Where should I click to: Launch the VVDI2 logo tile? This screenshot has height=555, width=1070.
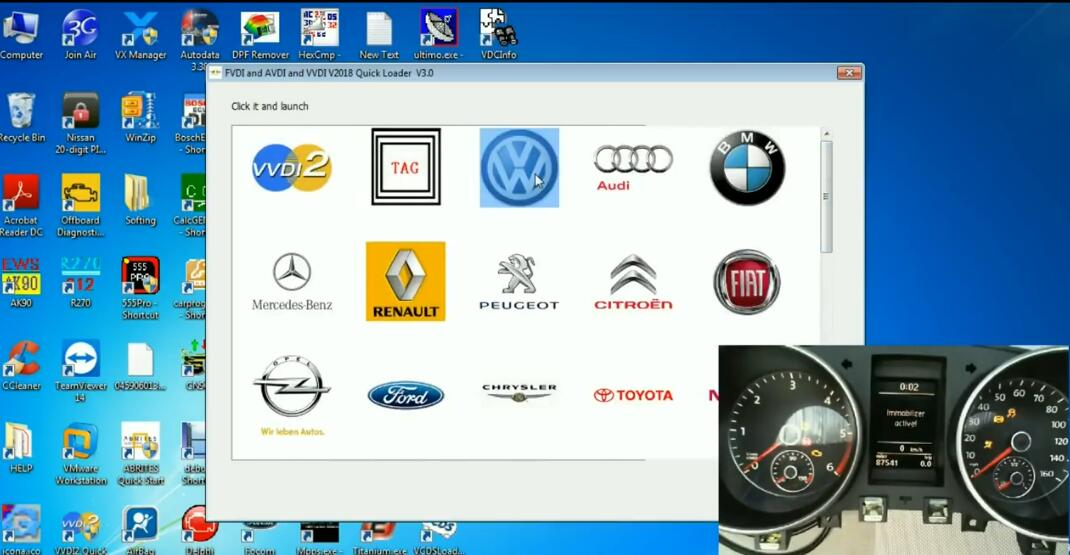point(291,168)
